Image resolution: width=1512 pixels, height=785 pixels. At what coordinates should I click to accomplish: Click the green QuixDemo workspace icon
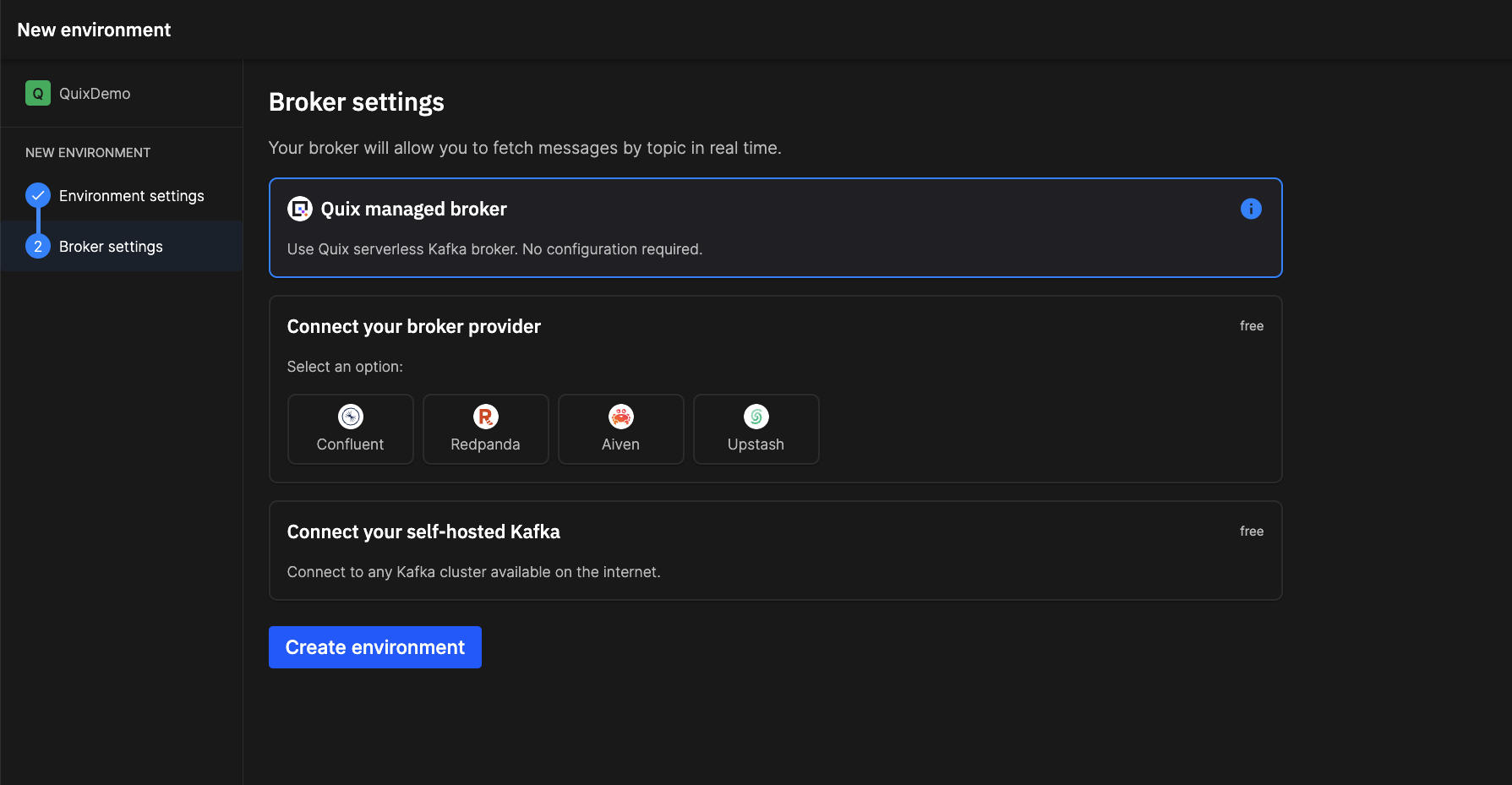coord(38,93)
